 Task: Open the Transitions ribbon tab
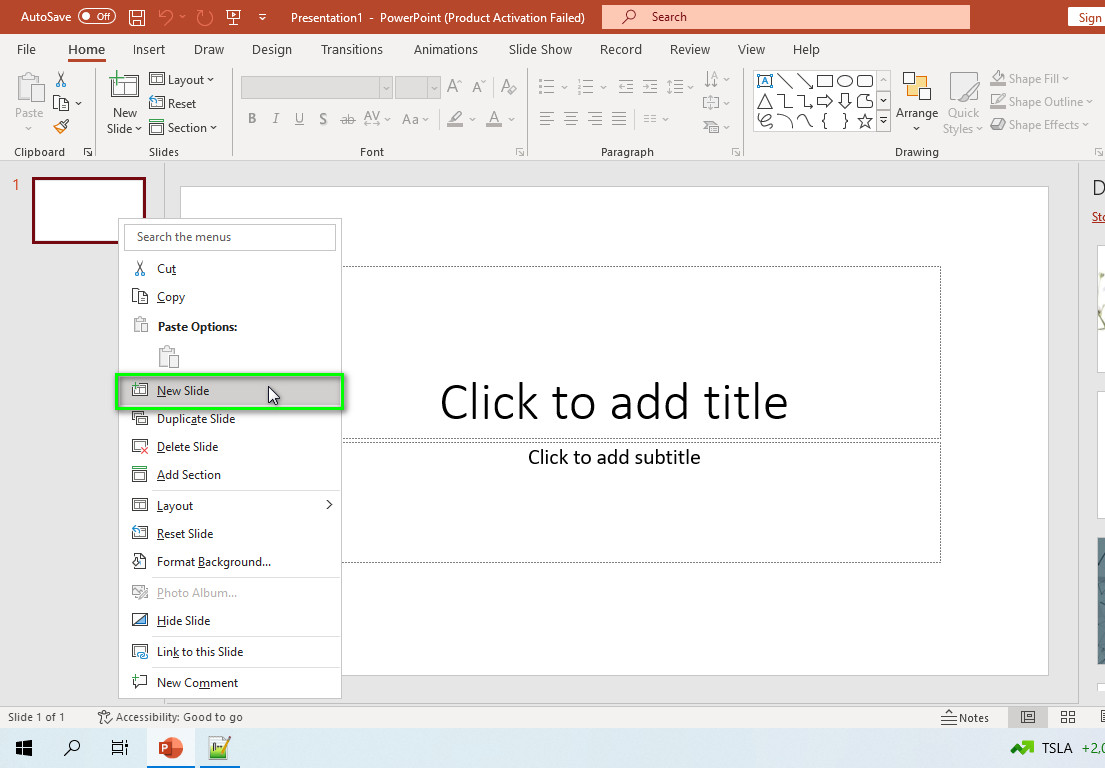point(352,49)
